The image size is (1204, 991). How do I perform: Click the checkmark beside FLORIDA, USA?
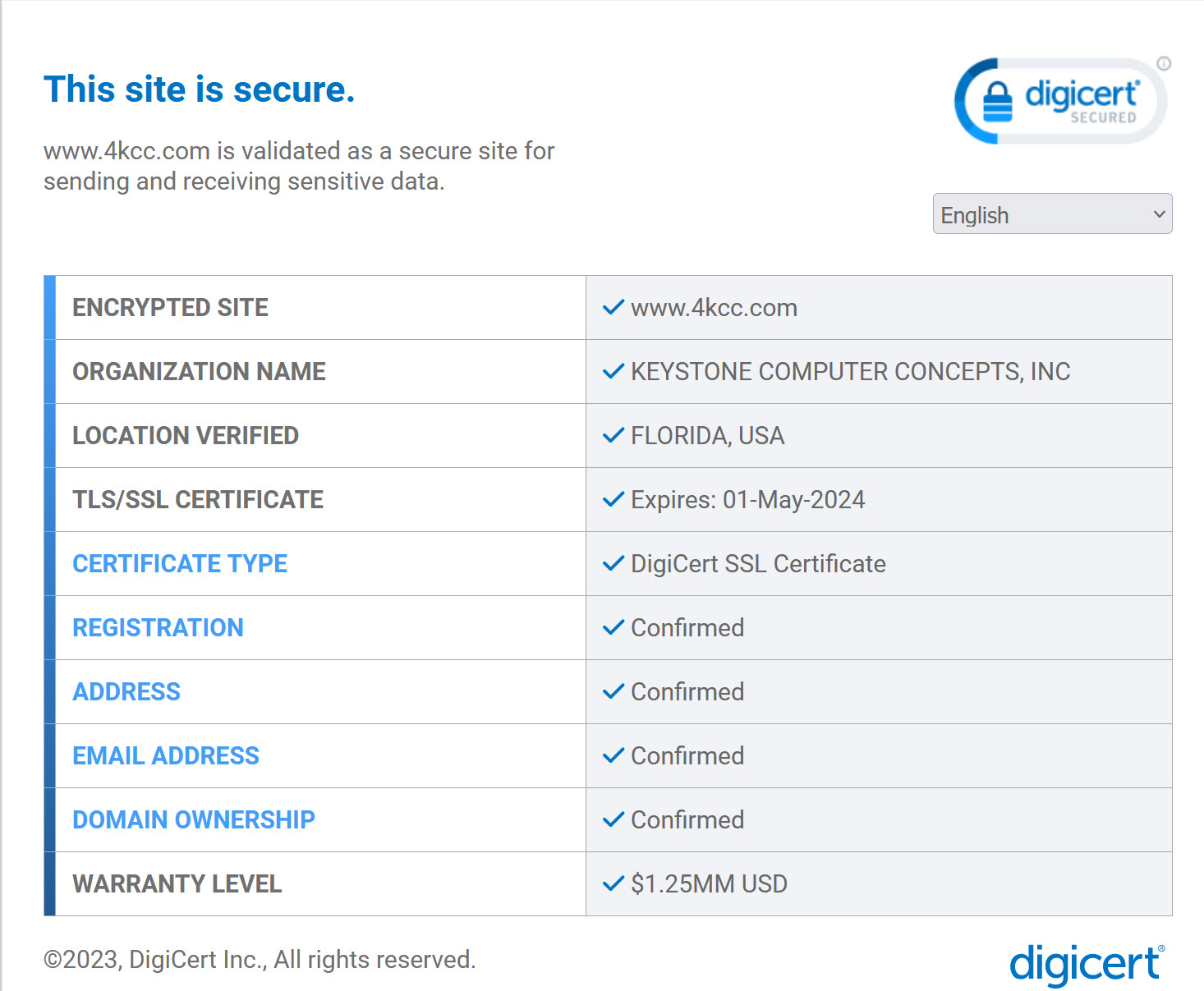click(x=613, y=436)
